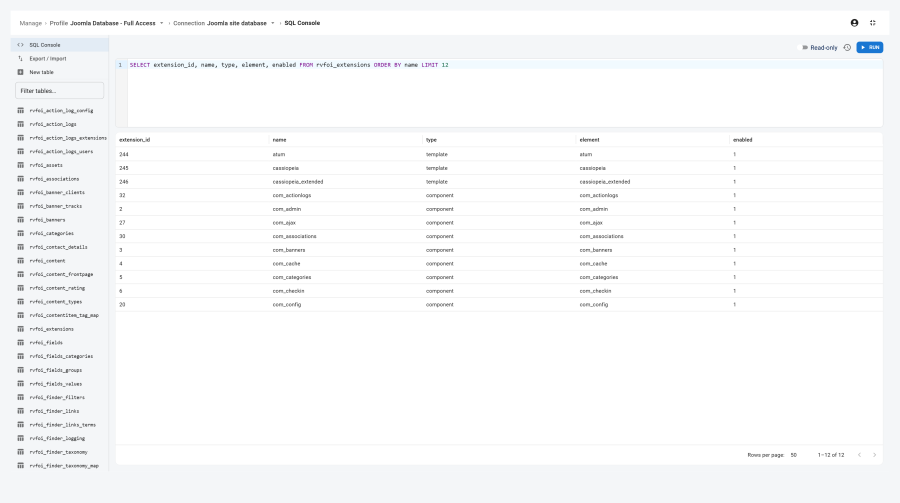900x503 pixels.
Task: Toggle fullscreen mode icon
Action: (x=872, y=23)
